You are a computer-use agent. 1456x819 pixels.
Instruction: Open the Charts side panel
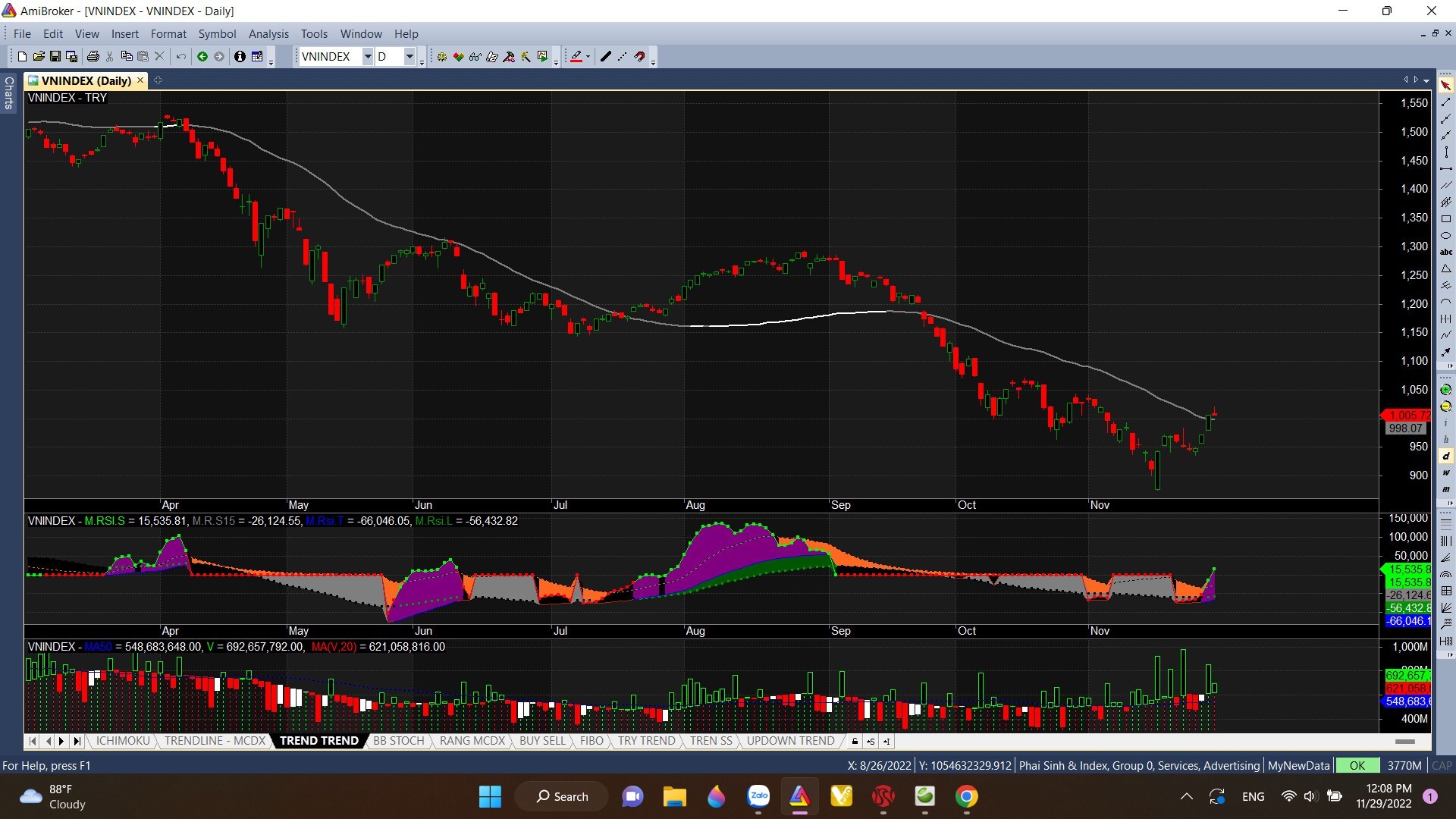9,93
